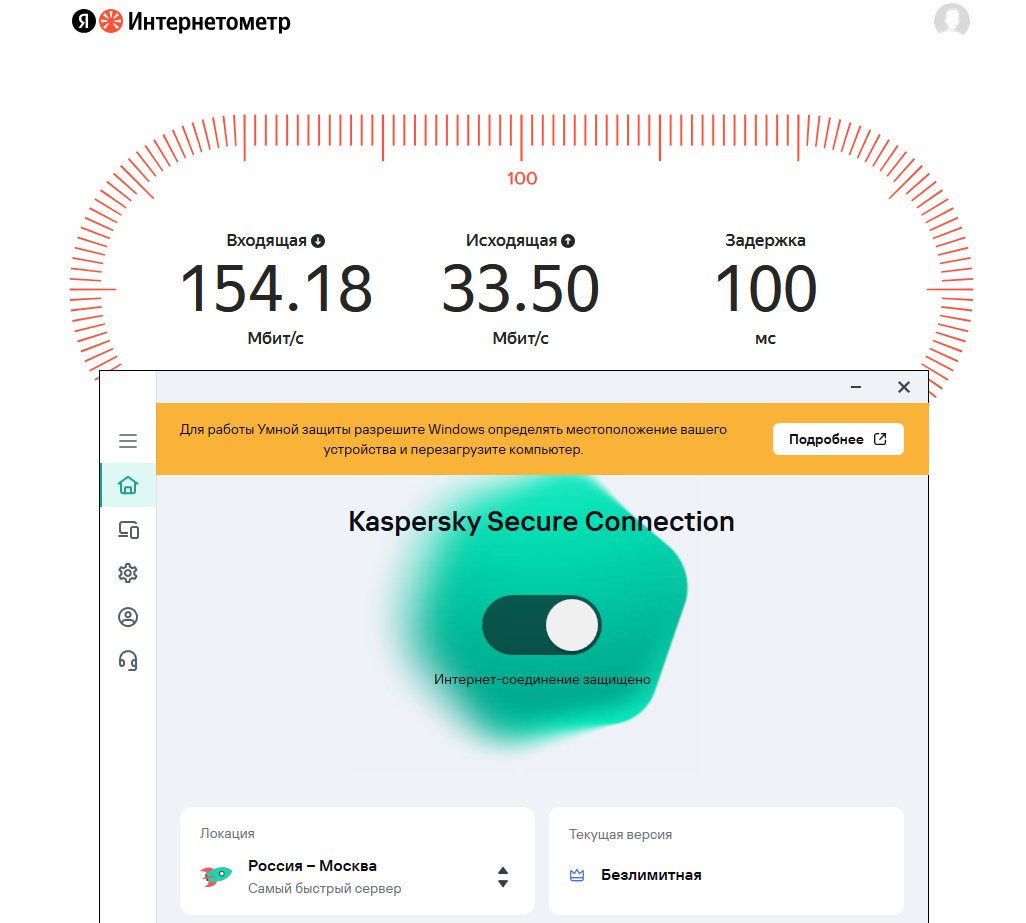Click the Безлимитная version label
1026x923 pixels.
(x=651, y=875)
